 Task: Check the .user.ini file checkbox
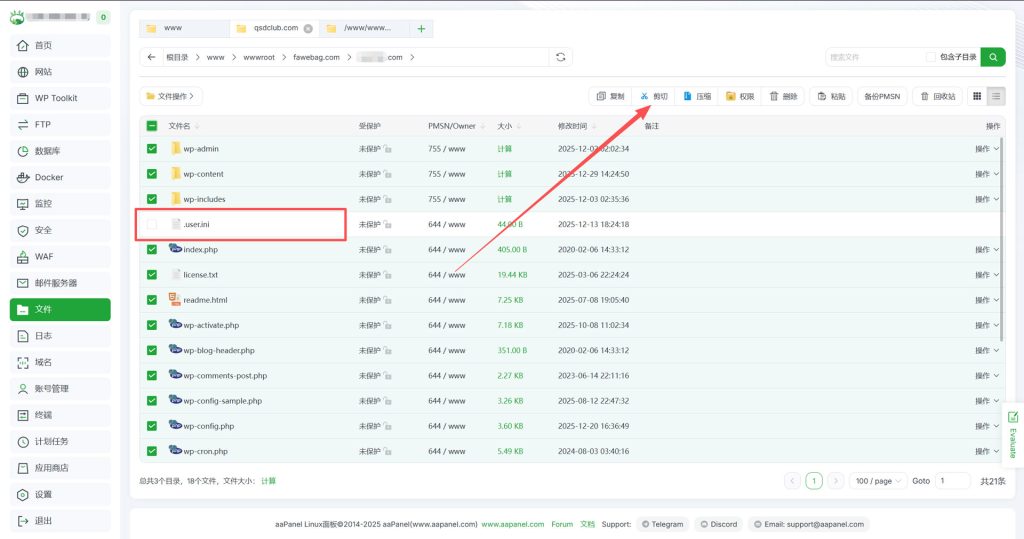click(152, 224)
